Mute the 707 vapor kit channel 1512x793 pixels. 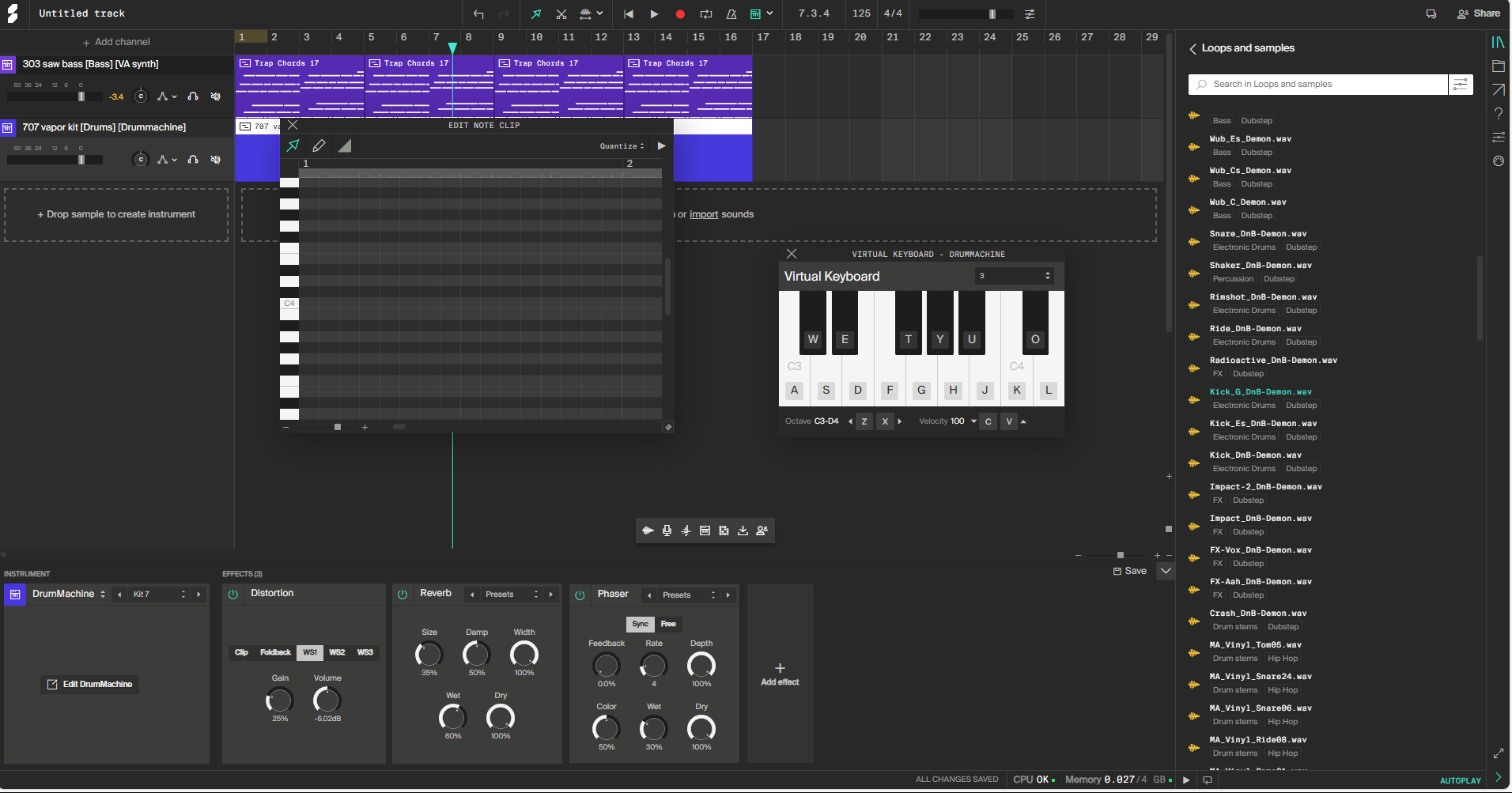click(215, 160)
